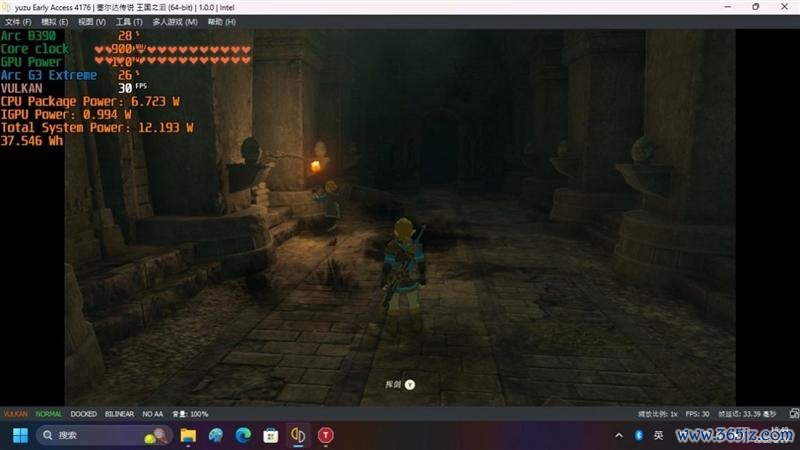Click the volume 100% status button
Image resolution: width=800 pixels, height=450 pixels.
pyautogui.click(x=190, y=414)
